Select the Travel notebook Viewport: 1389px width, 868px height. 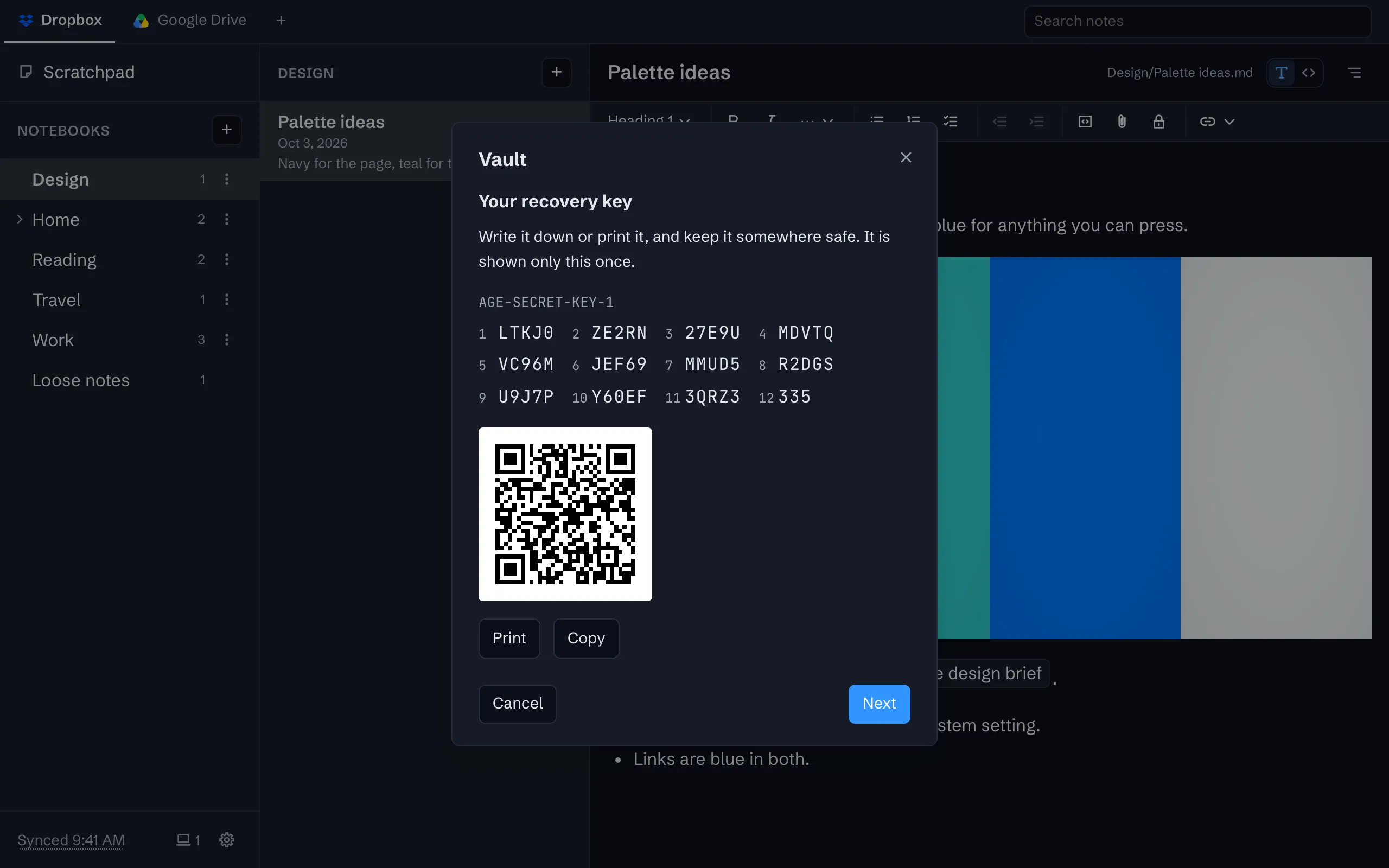pyautogui.click(x=130, y=299)
